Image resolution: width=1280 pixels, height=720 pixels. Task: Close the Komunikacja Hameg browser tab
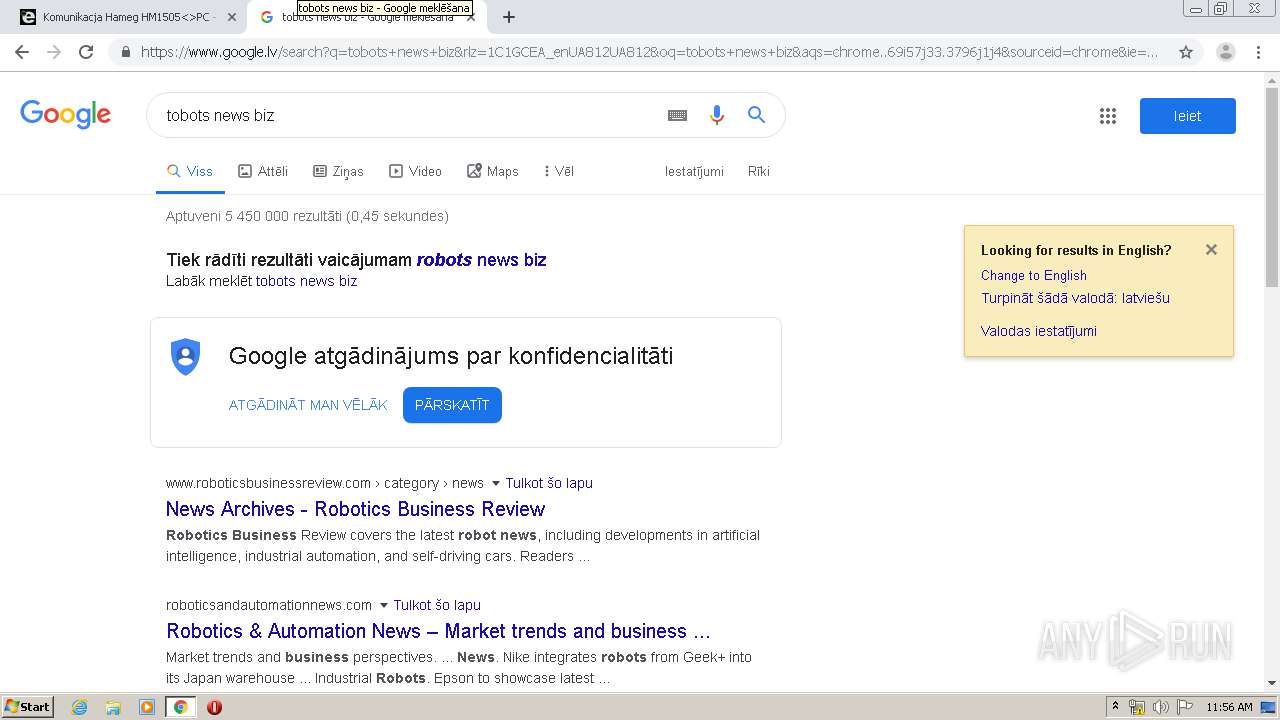pos(231,17)
